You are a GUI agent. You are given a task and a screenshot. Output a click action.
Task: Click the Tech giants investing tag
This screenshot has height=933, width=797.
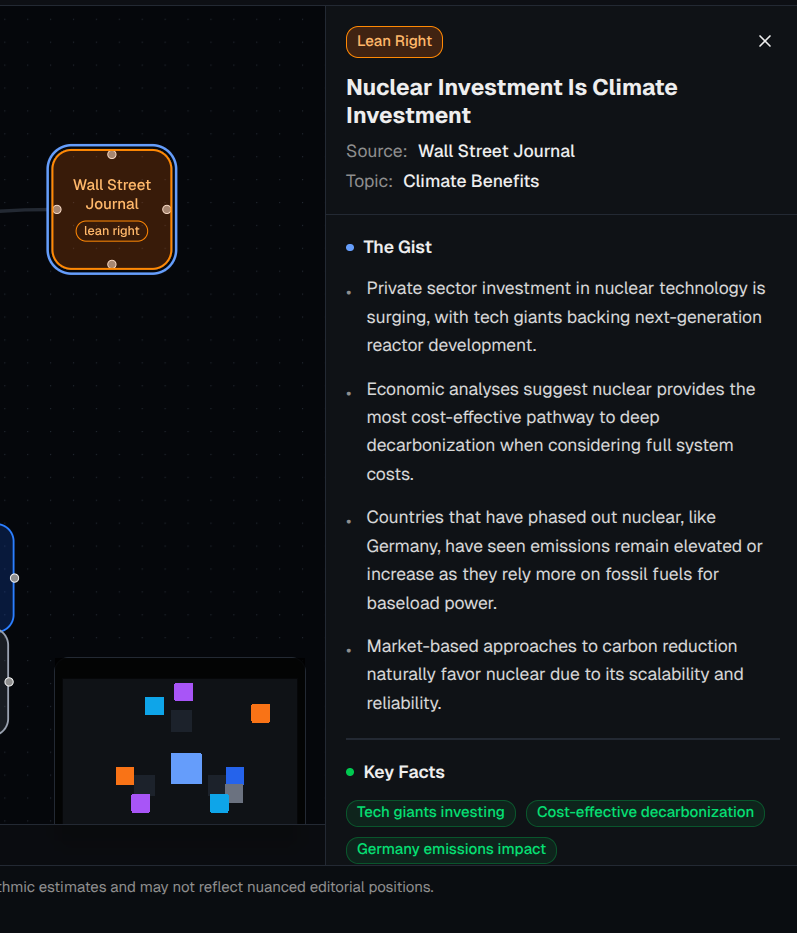[430, 813]
